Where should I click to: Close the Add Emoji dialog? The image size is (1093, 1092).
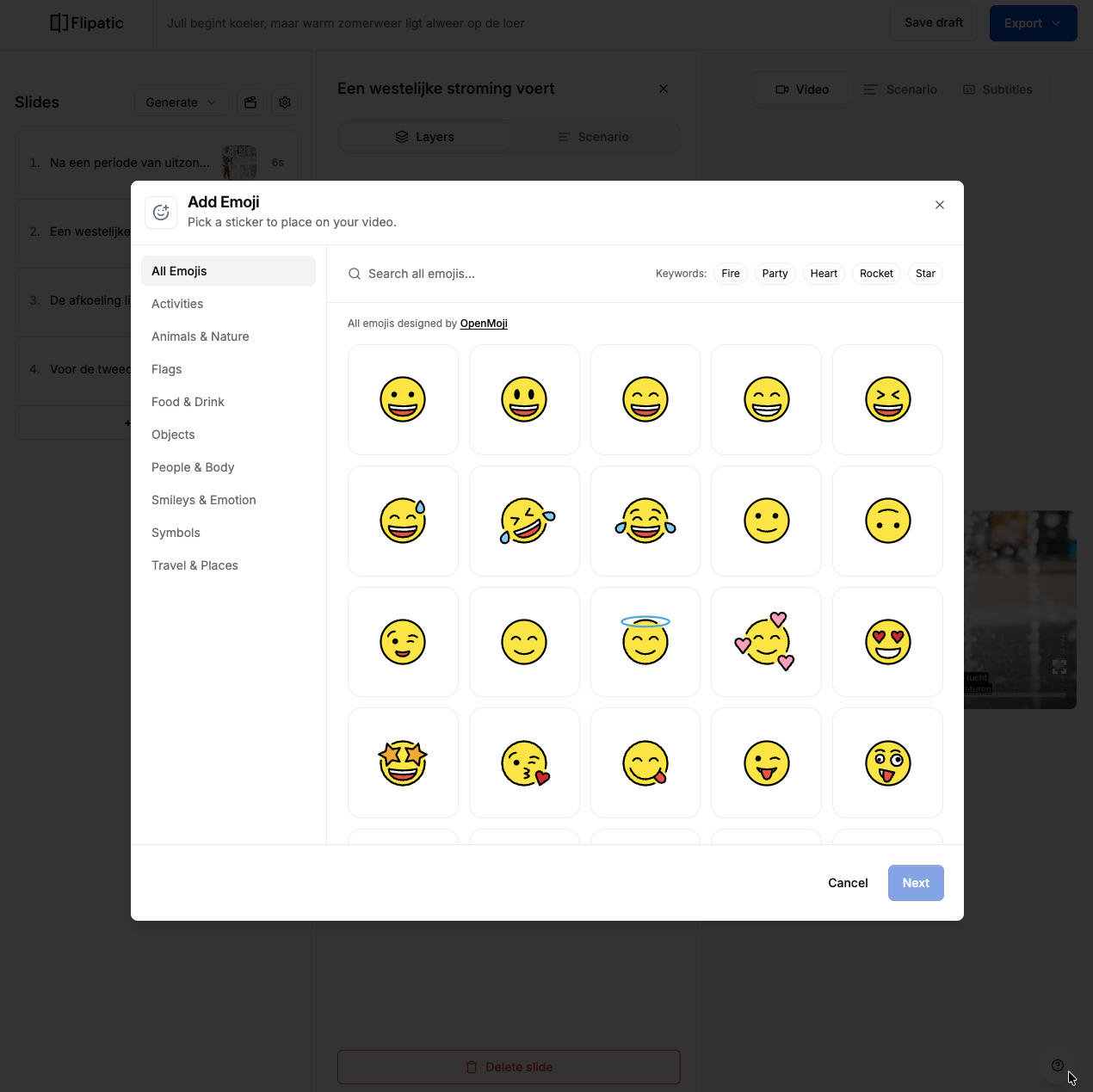tap(940, 205)
